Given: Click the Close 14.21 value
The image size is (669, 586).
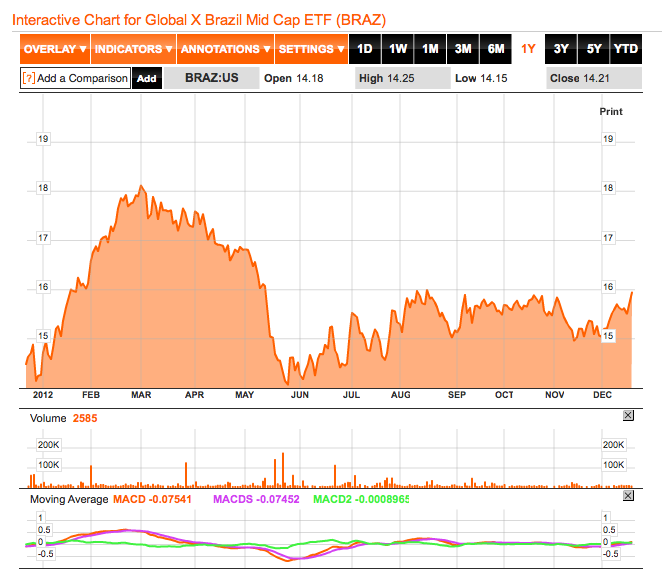Looking at the screenshot, I should 579,78.
